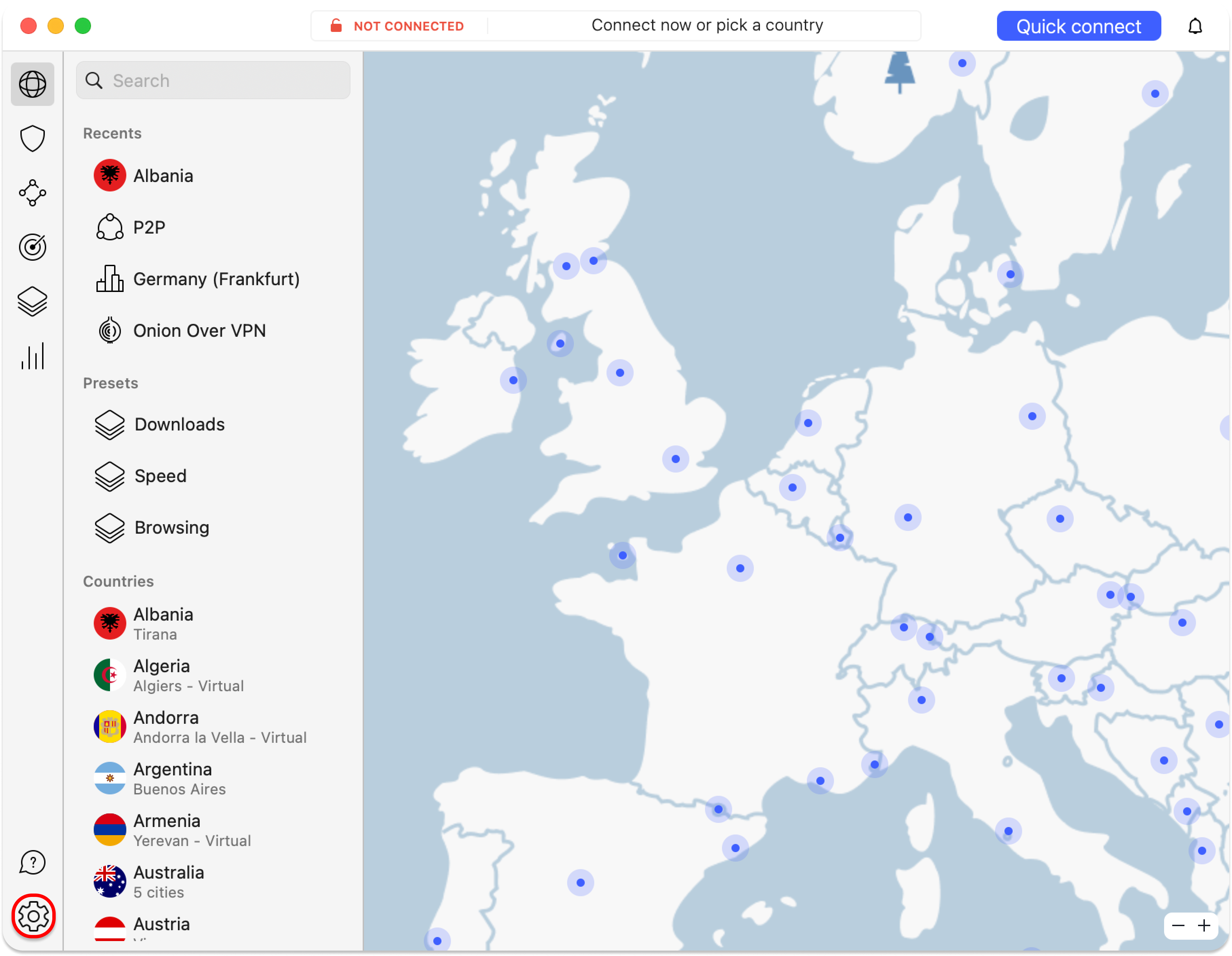Activate the Downloads preset
Image resolution: width=1232 pixels, height=956 pixels.
(x=179, y=424)
